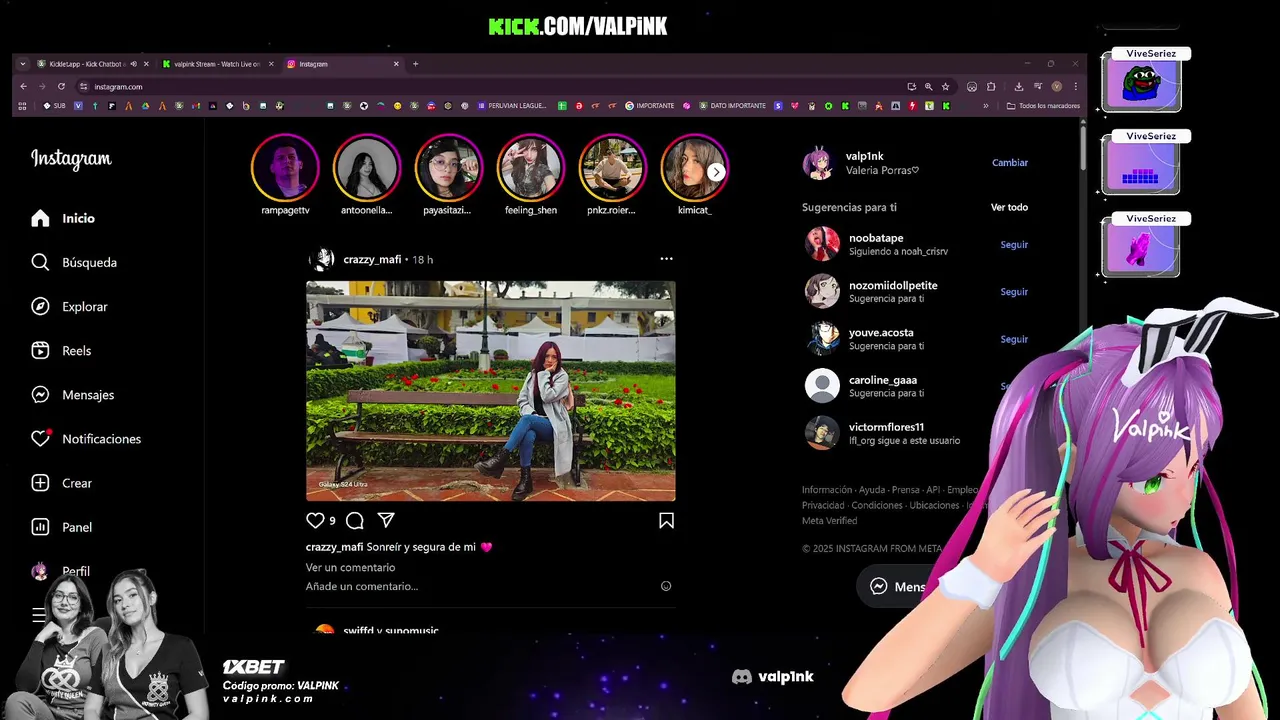Viewport: 1280px width, 720px height.
Task: Like the crazzy_mafi post with the heart
Action: tap(315, 520)
